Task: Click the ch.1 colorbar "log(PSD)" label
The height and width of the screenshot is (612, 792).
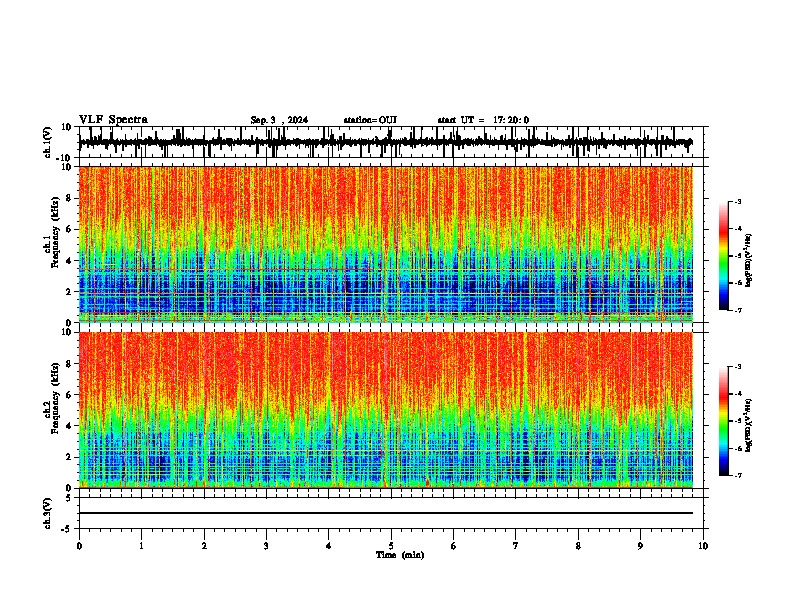Action: tap(748, 260)
